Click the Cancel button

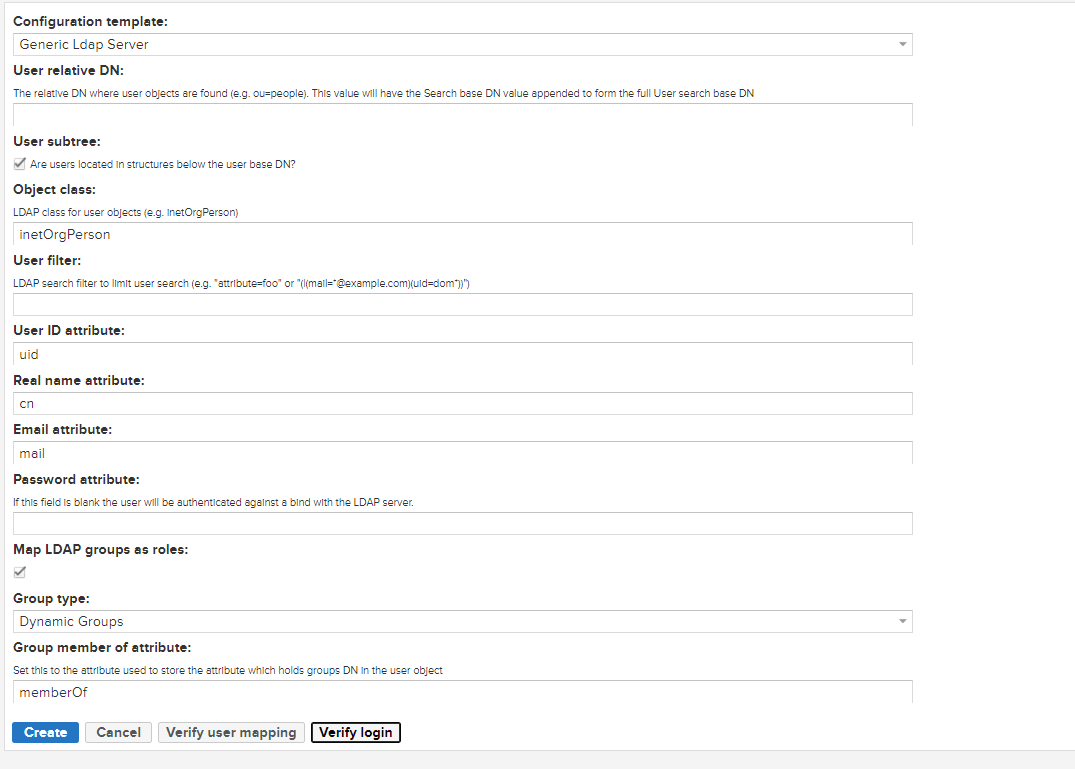(118, 732)
